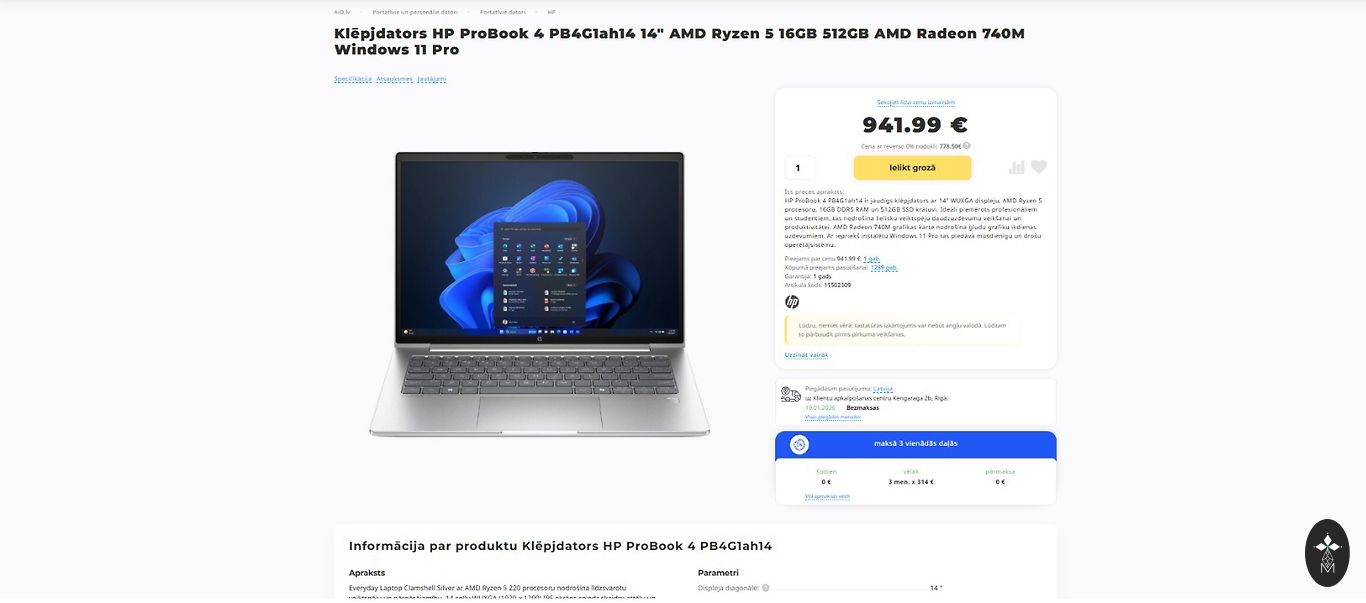
Task: Open the HP brand logo
Action: (x=792, y=302)
